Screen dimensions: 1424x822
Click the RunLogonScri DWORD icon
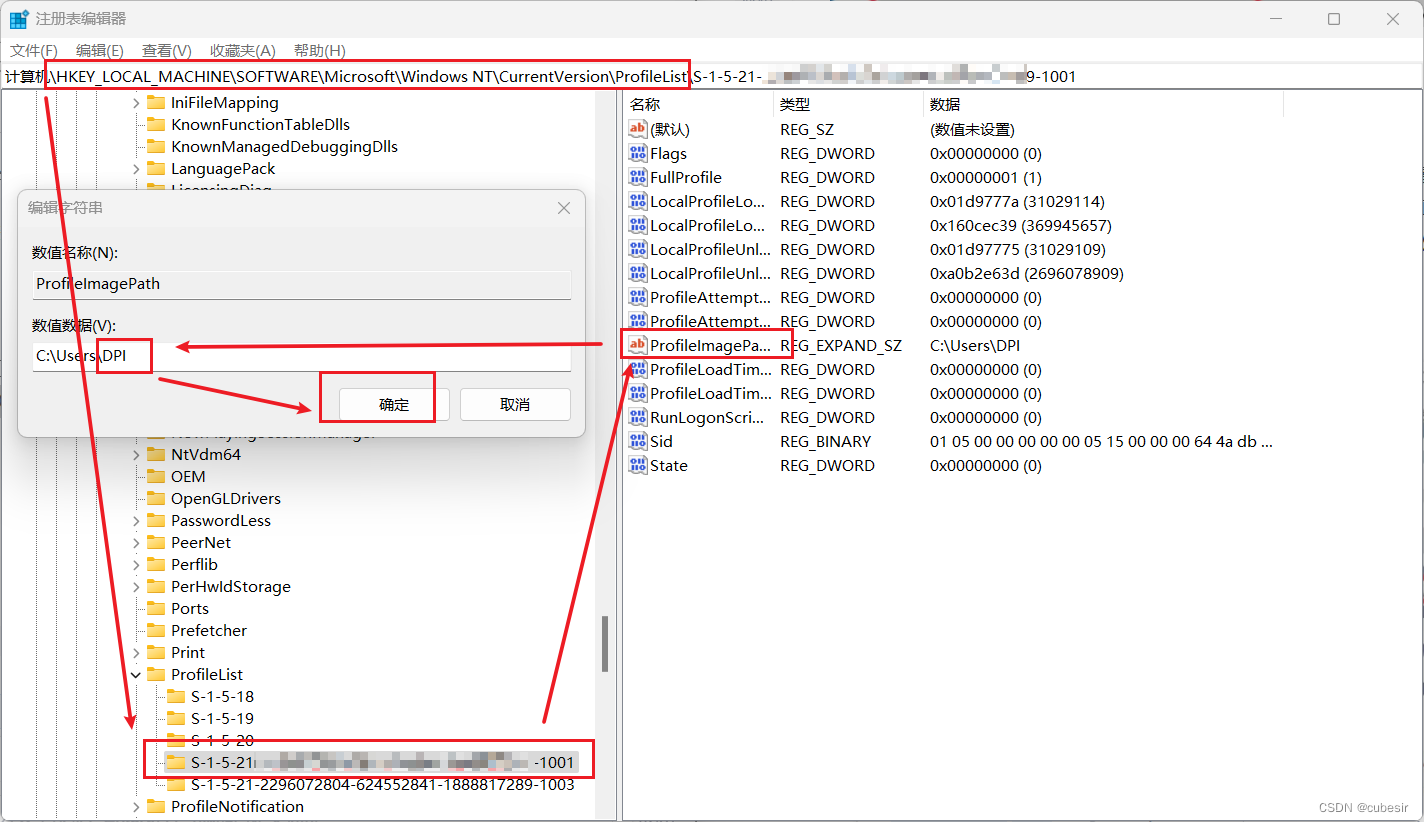[637, 417]
